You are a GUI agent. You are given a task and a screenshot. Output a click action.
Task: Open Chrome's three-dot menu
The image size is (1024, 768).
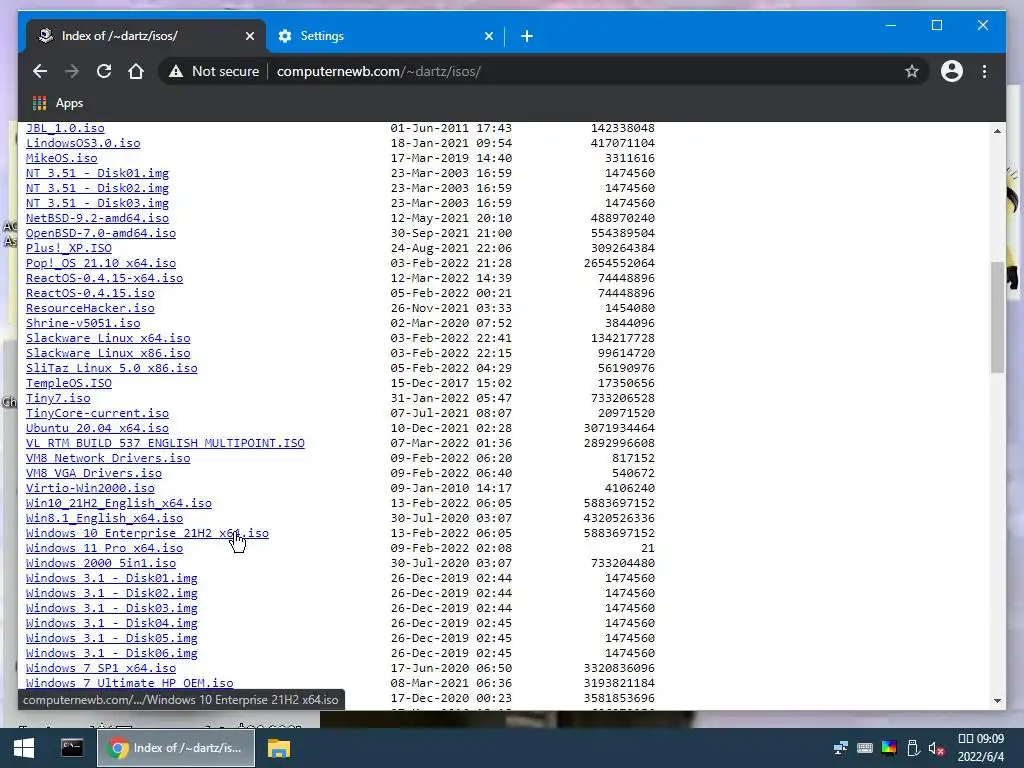(x=984, y=71)
